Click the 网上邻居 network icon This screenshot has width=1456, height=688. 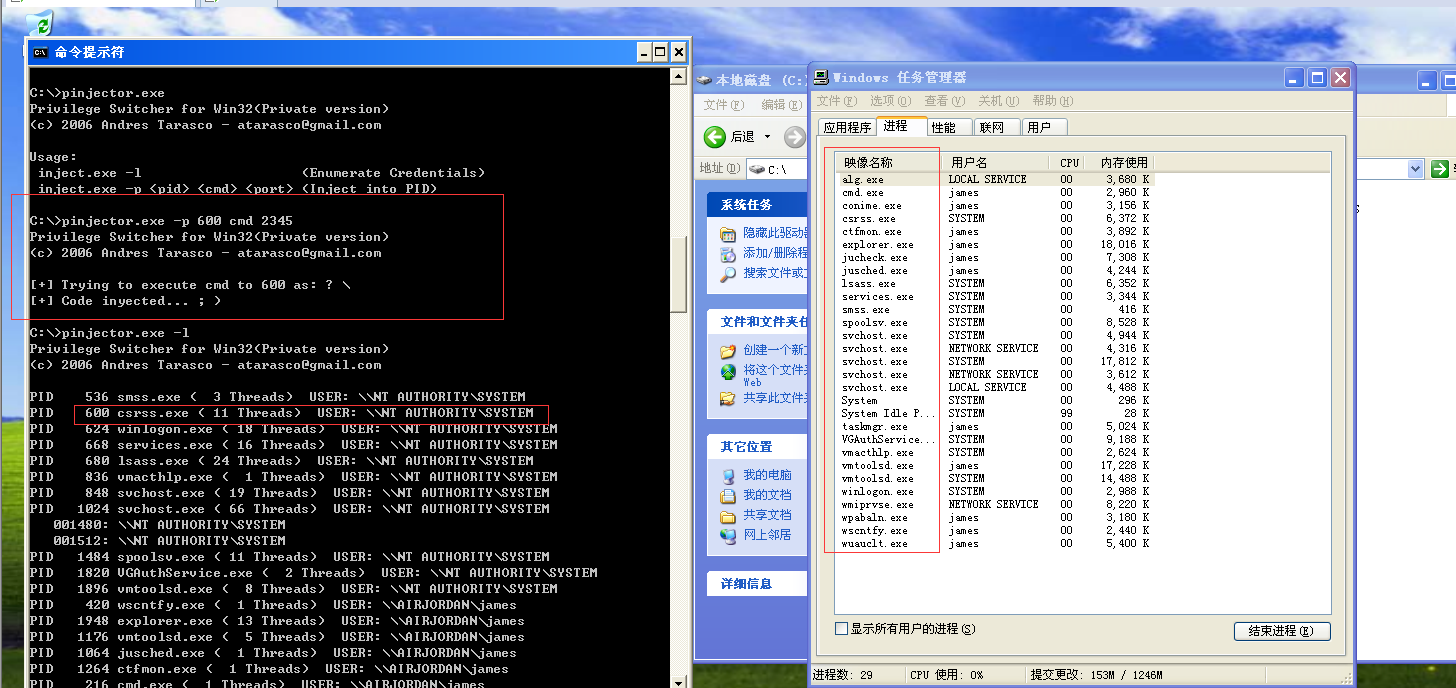[x=728, y=535]
